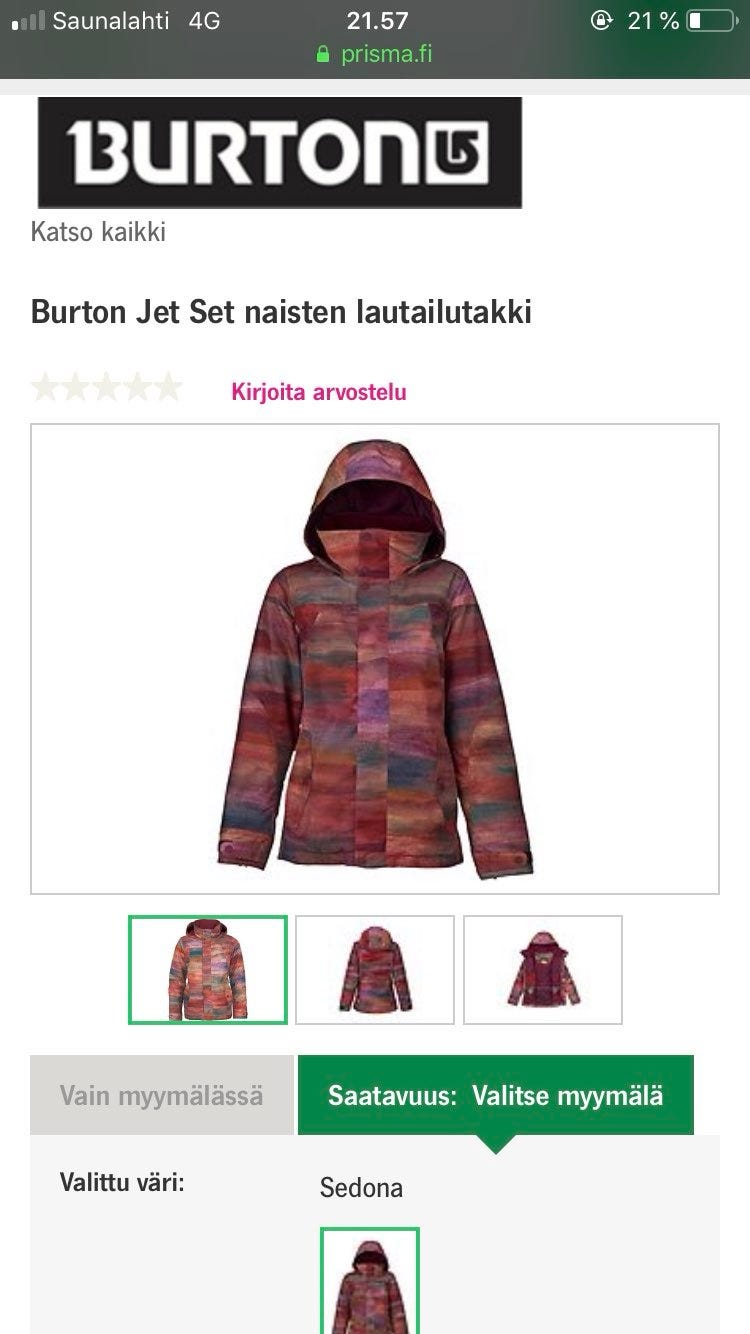The image size is (750, 1334).
Task: Switch to the Vain myymälässä tab
Action: click(x=162, y=1095)
